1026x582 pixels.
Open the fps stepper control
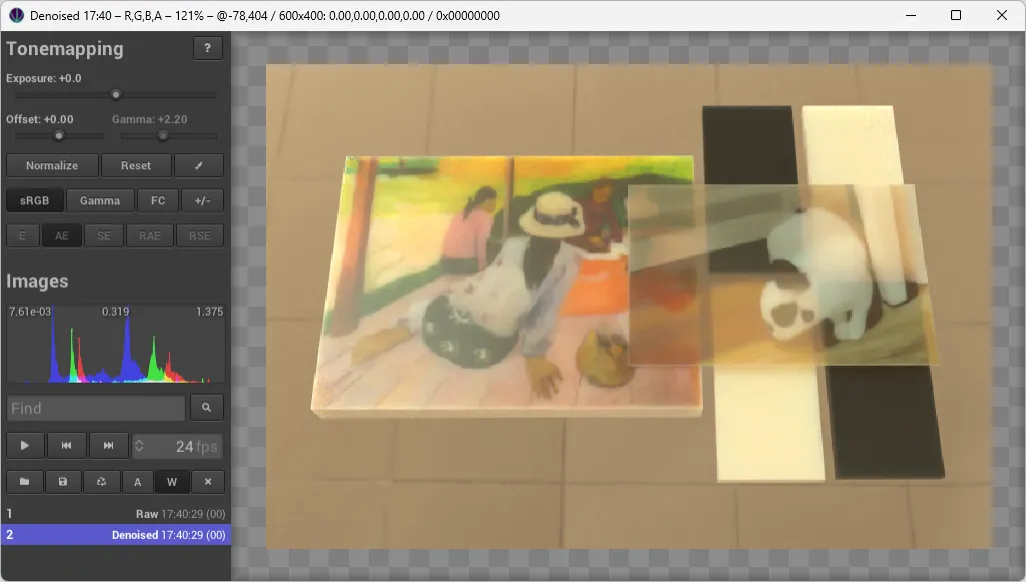(x=141, y=445)
